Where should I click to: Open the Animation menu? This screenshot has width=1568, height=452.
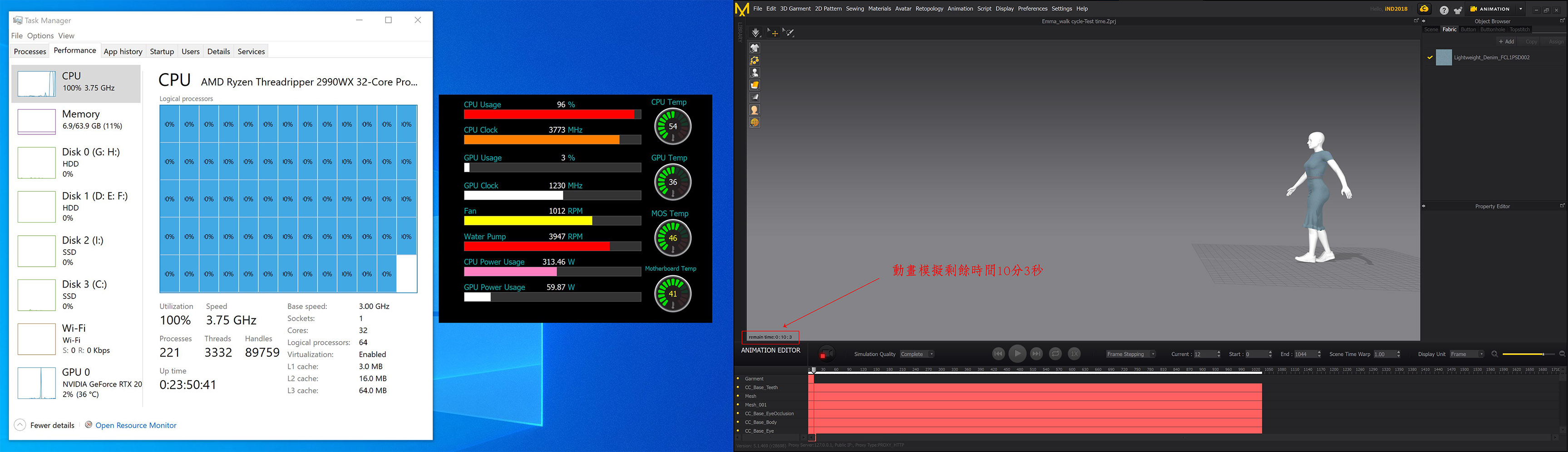pos(960,9)
